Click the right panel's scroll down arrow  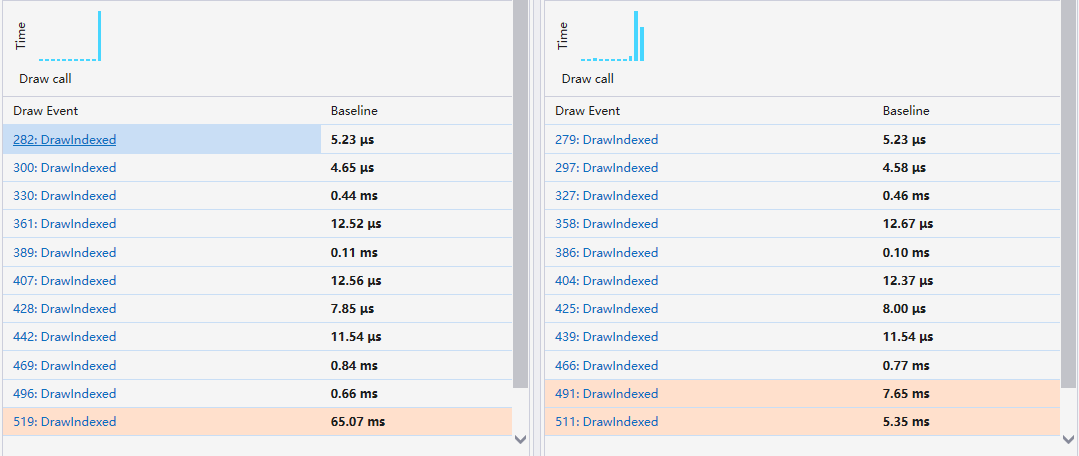point(1069,439)
